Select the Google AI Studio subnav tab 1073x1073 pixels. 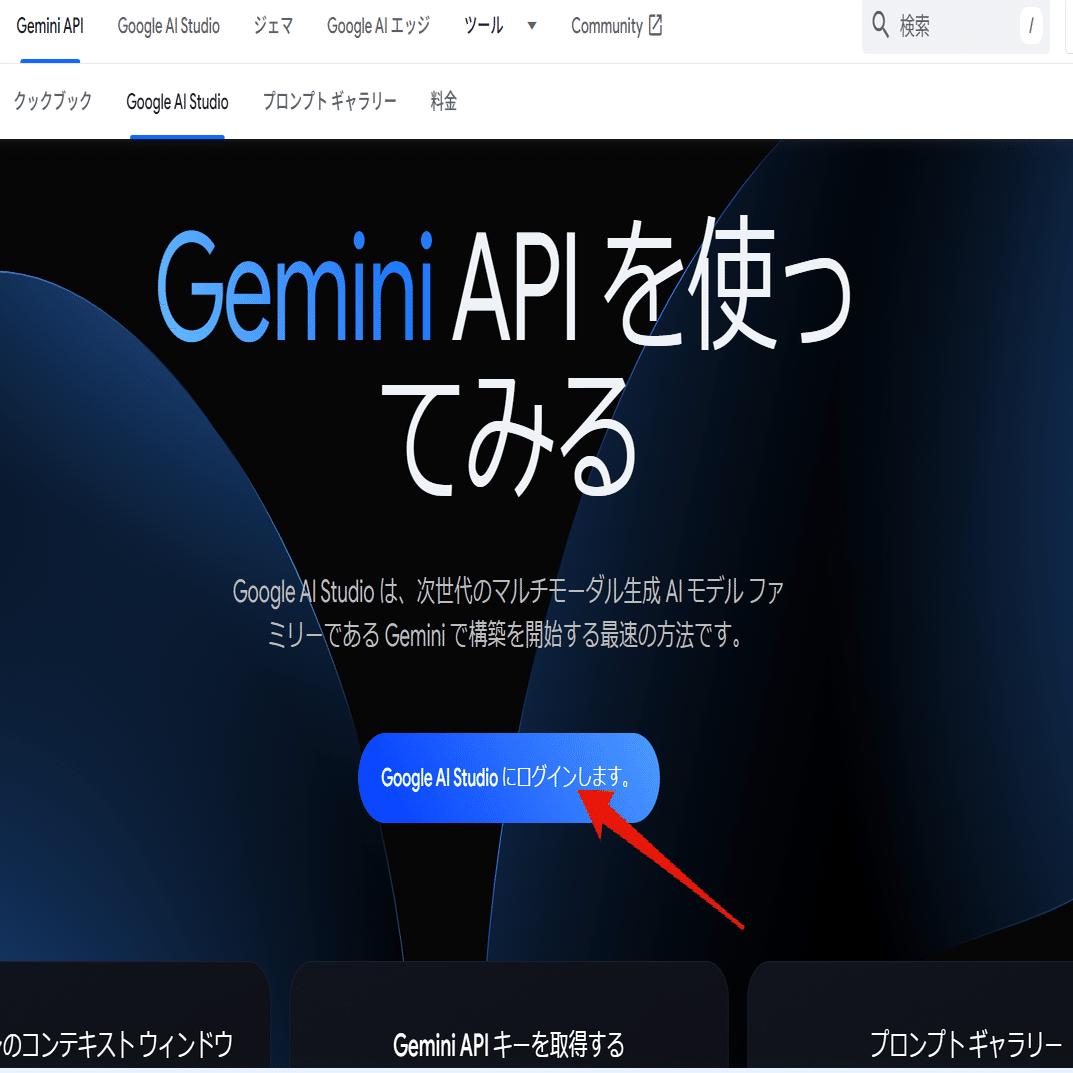[177, 101]
